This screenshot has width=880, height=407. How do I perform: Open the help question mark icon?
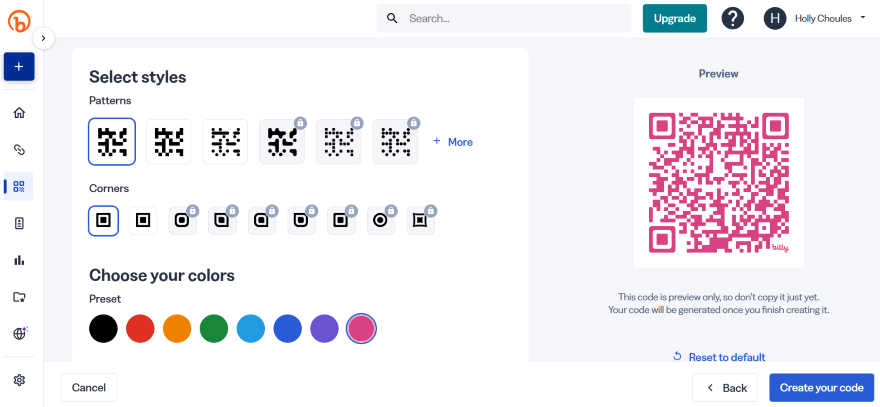(732, 19)
